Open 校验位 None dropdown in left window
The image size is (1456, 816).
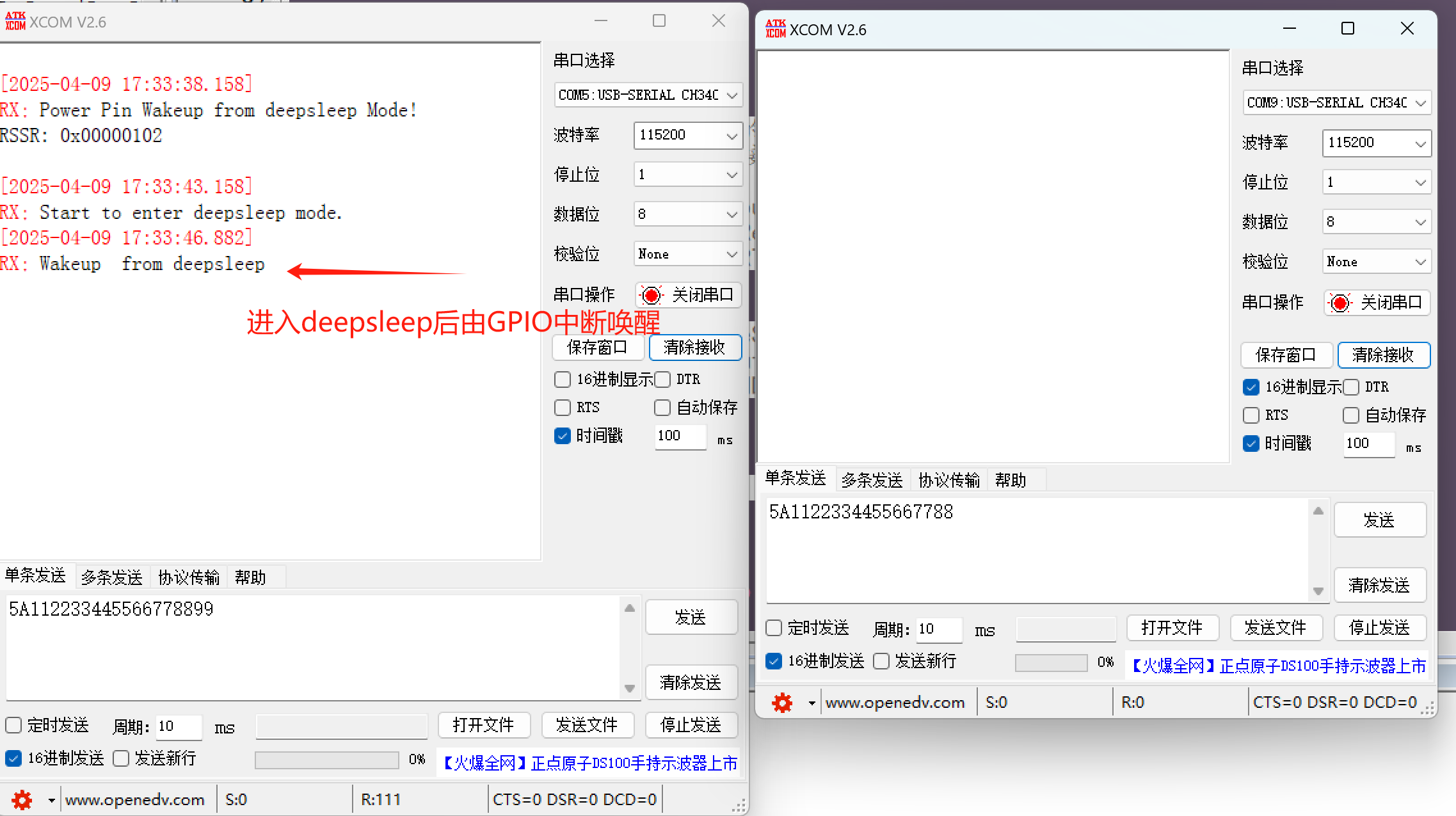point(688,254)
